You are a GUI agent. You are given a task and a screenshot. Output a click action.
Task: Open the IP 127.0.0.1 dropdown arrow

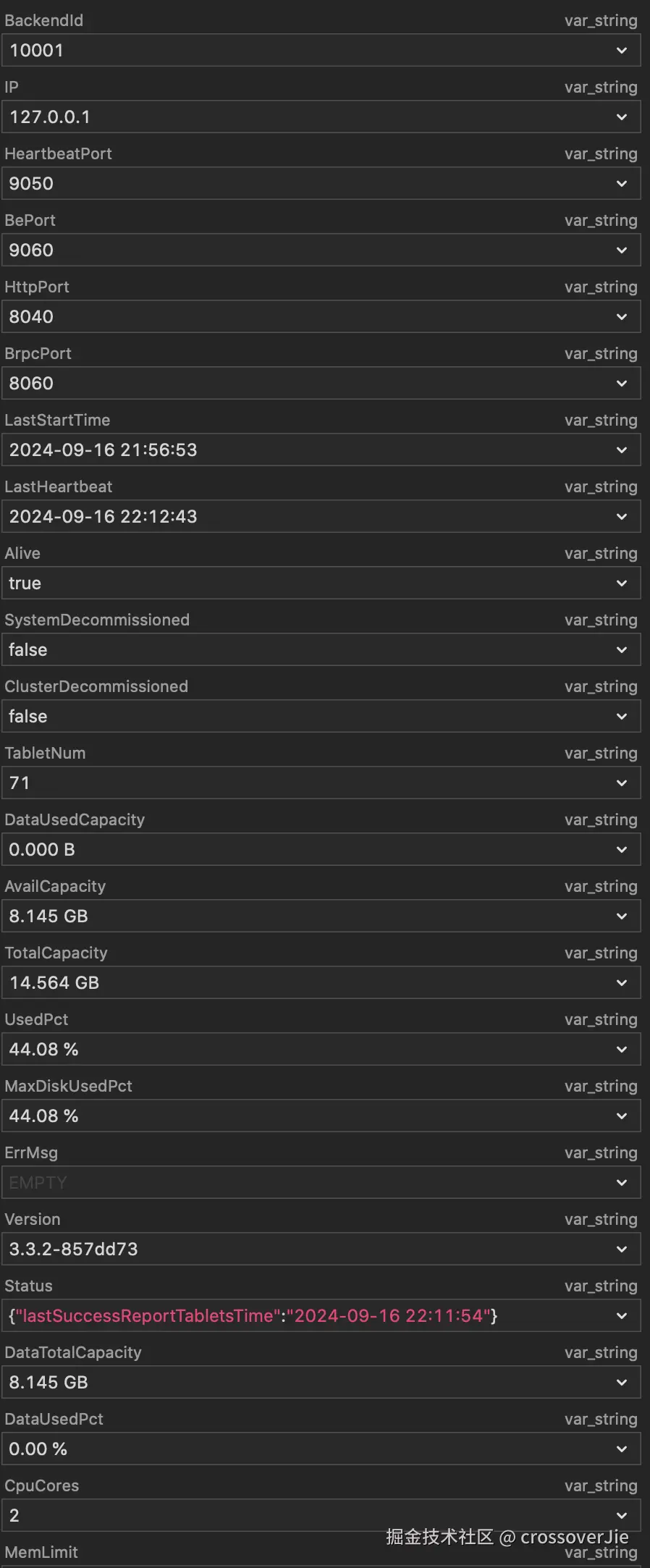click(621, 117)
